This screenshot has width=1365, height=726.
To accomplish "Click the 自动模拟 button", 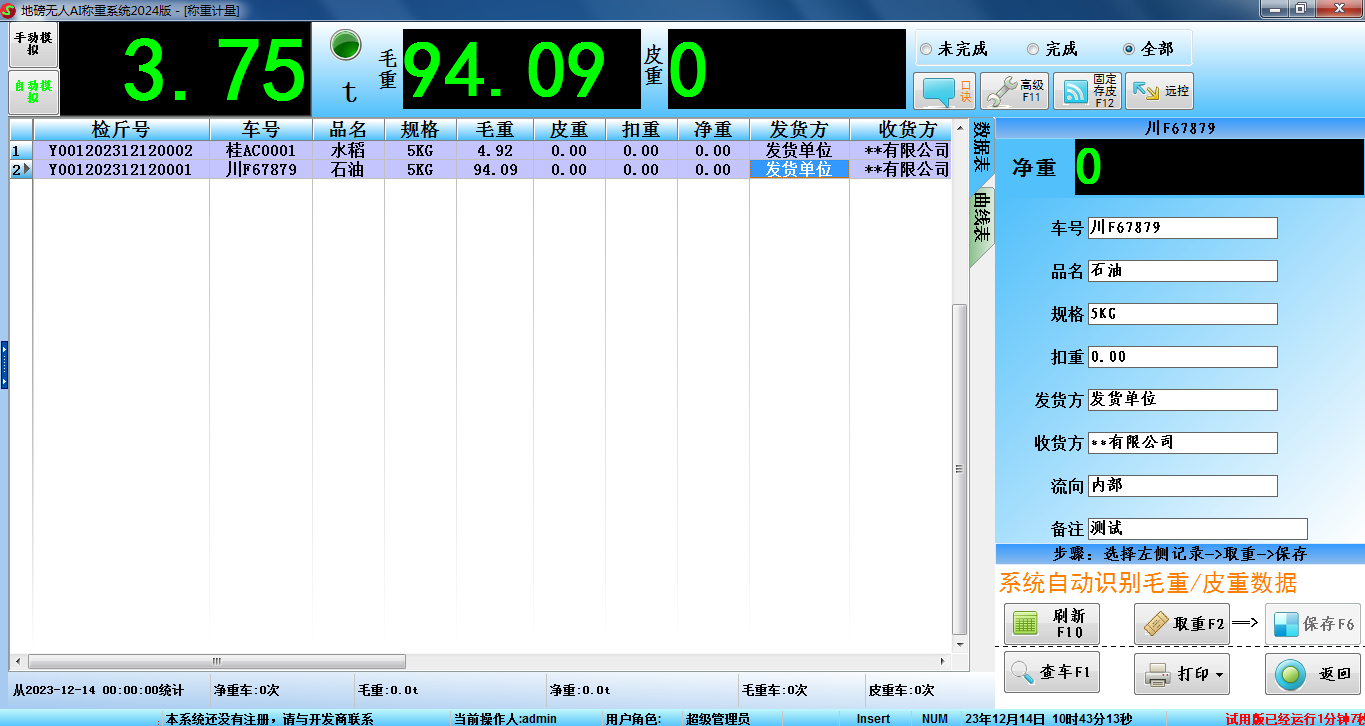I will click(34, 91).
